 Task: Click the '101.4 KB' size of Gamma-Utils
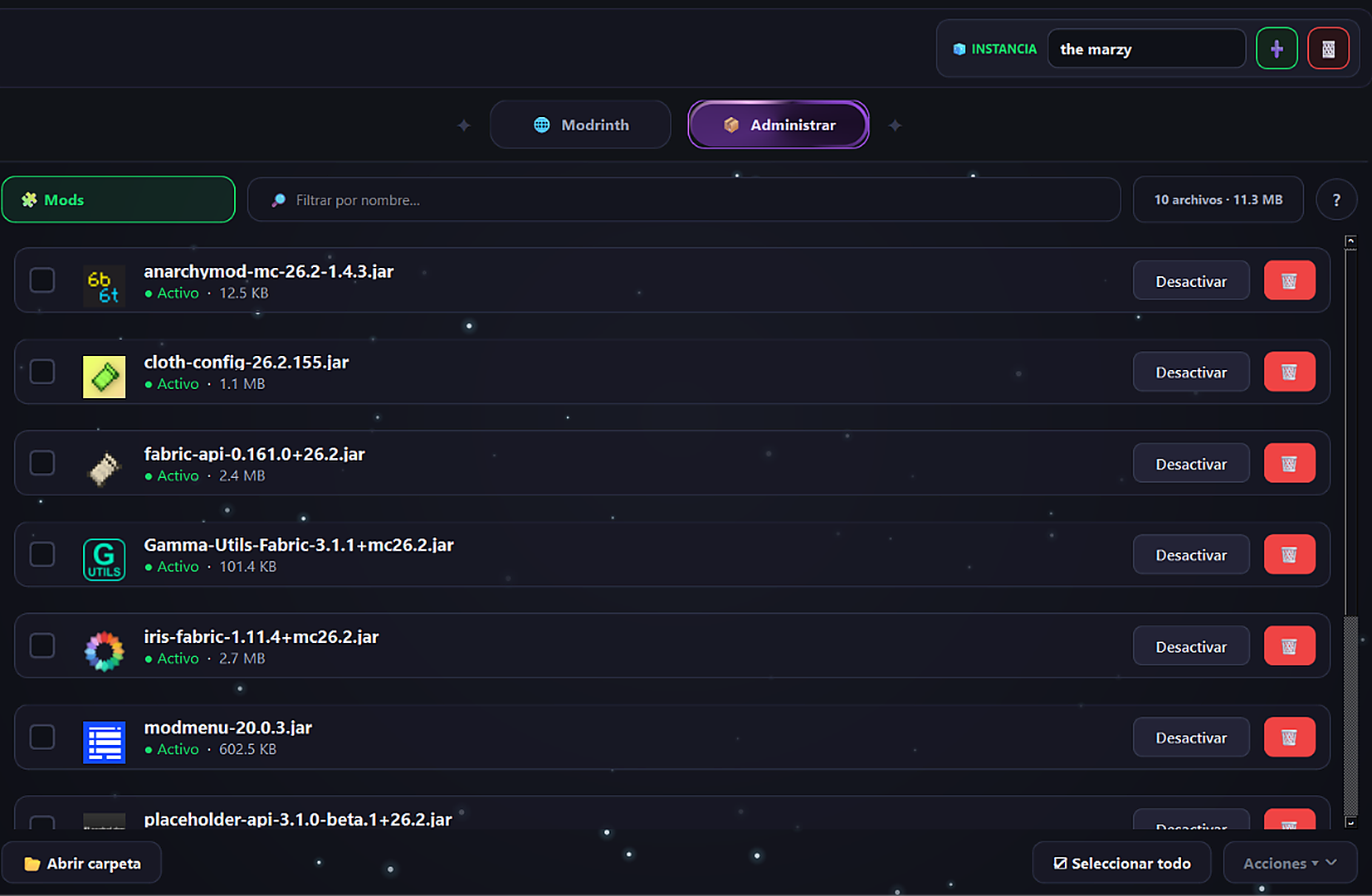tap(247, 567)
